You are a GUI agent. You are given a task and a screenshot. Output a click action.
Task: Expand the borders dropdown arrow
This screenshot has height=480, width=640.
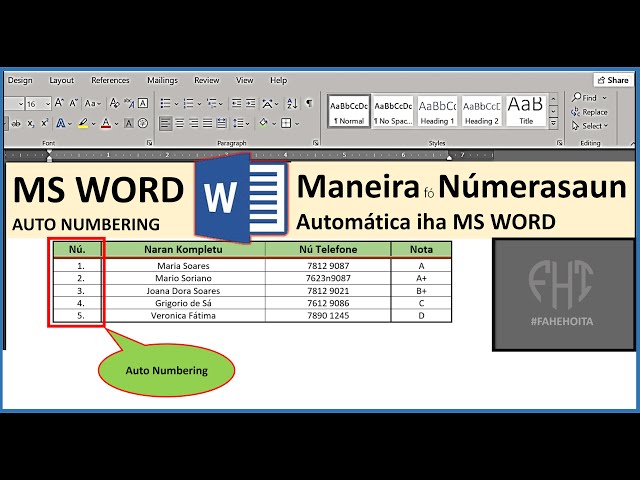tap(297, 124)
